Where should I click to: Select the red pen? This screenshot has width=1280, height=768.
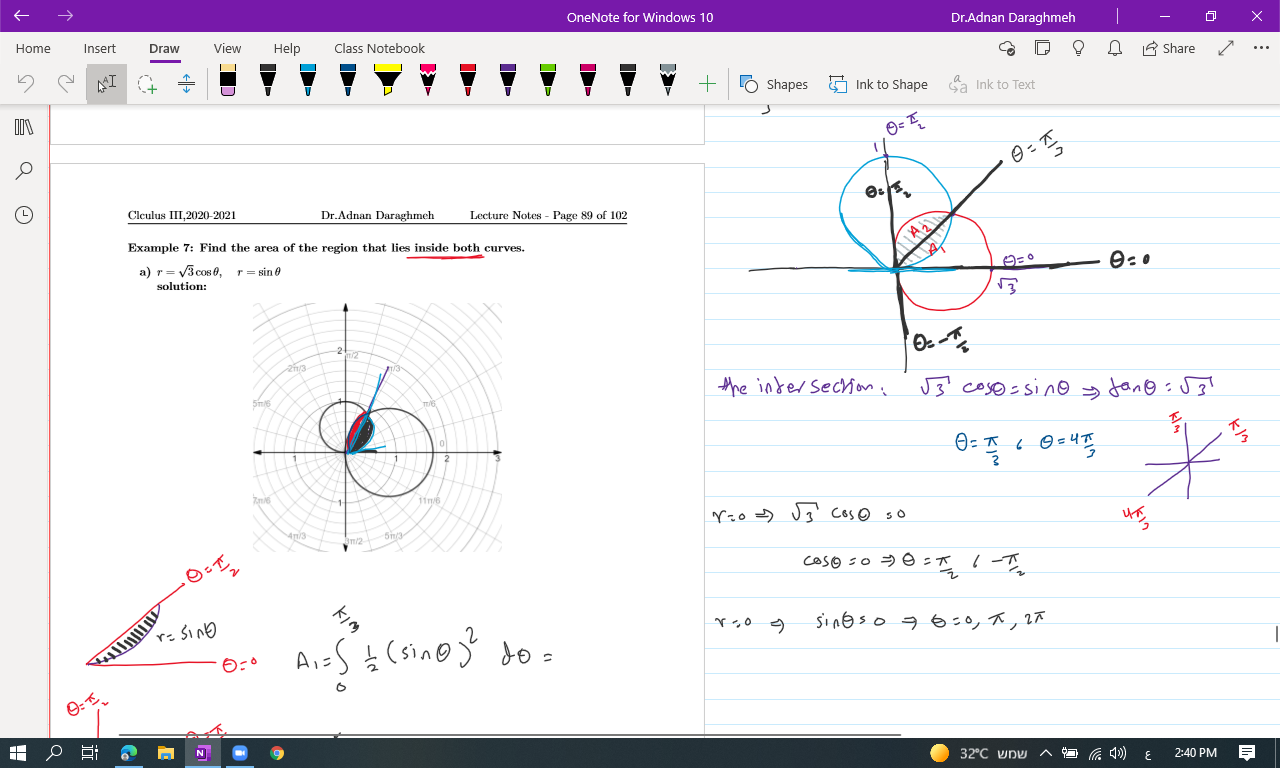468,81
